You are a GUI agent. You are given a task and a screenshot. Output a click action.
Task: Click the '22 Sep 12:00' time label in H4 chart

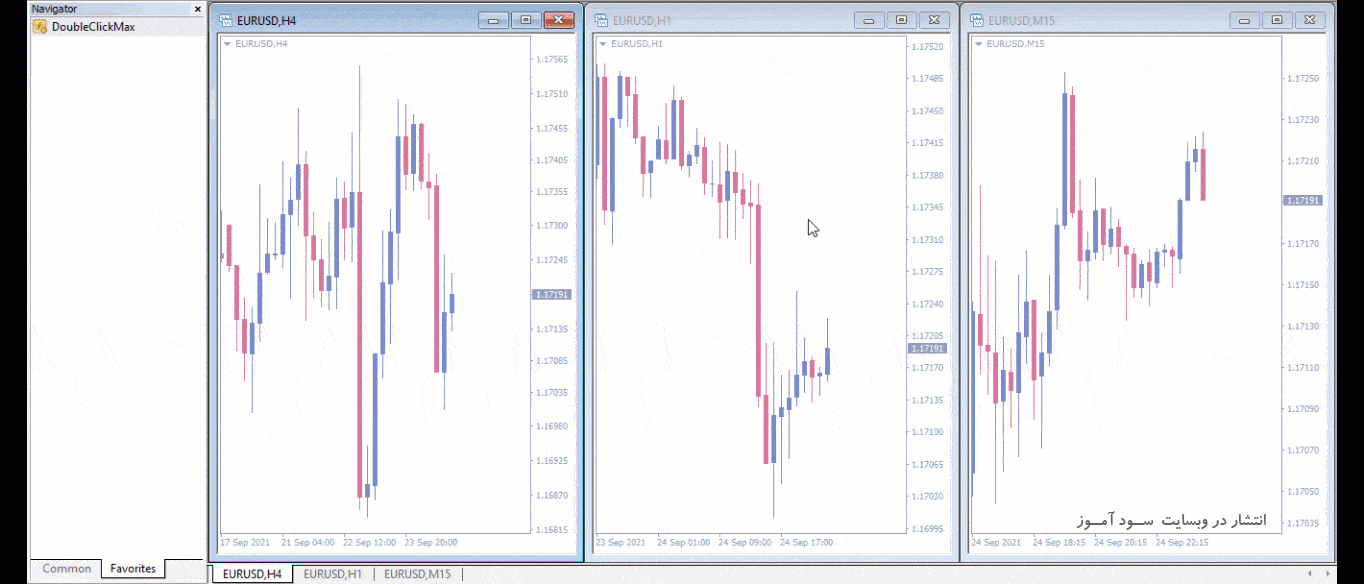click(370, 542)
